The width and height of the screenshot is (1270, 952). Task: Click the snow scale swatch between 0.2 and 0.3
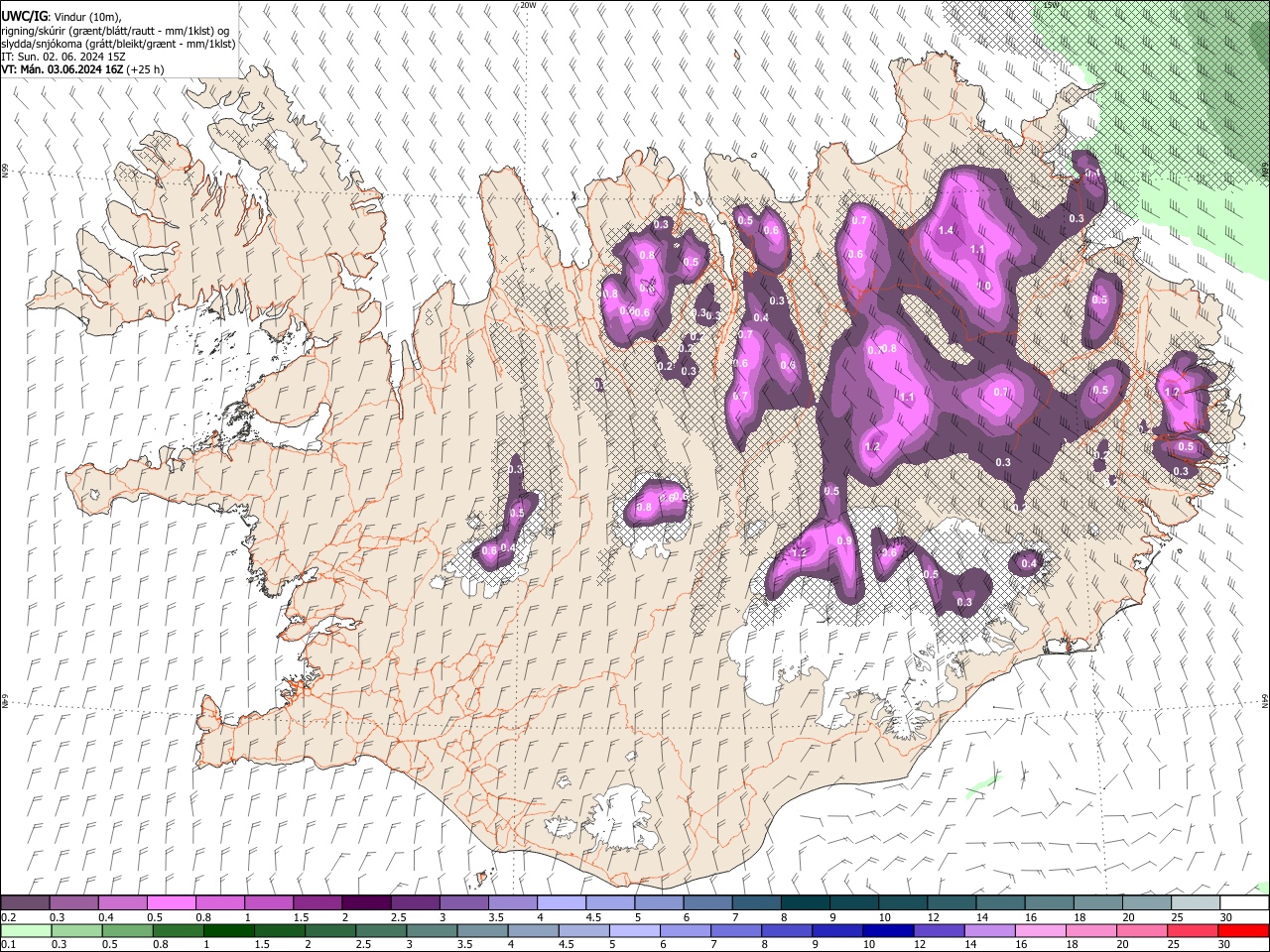(25, 902)
